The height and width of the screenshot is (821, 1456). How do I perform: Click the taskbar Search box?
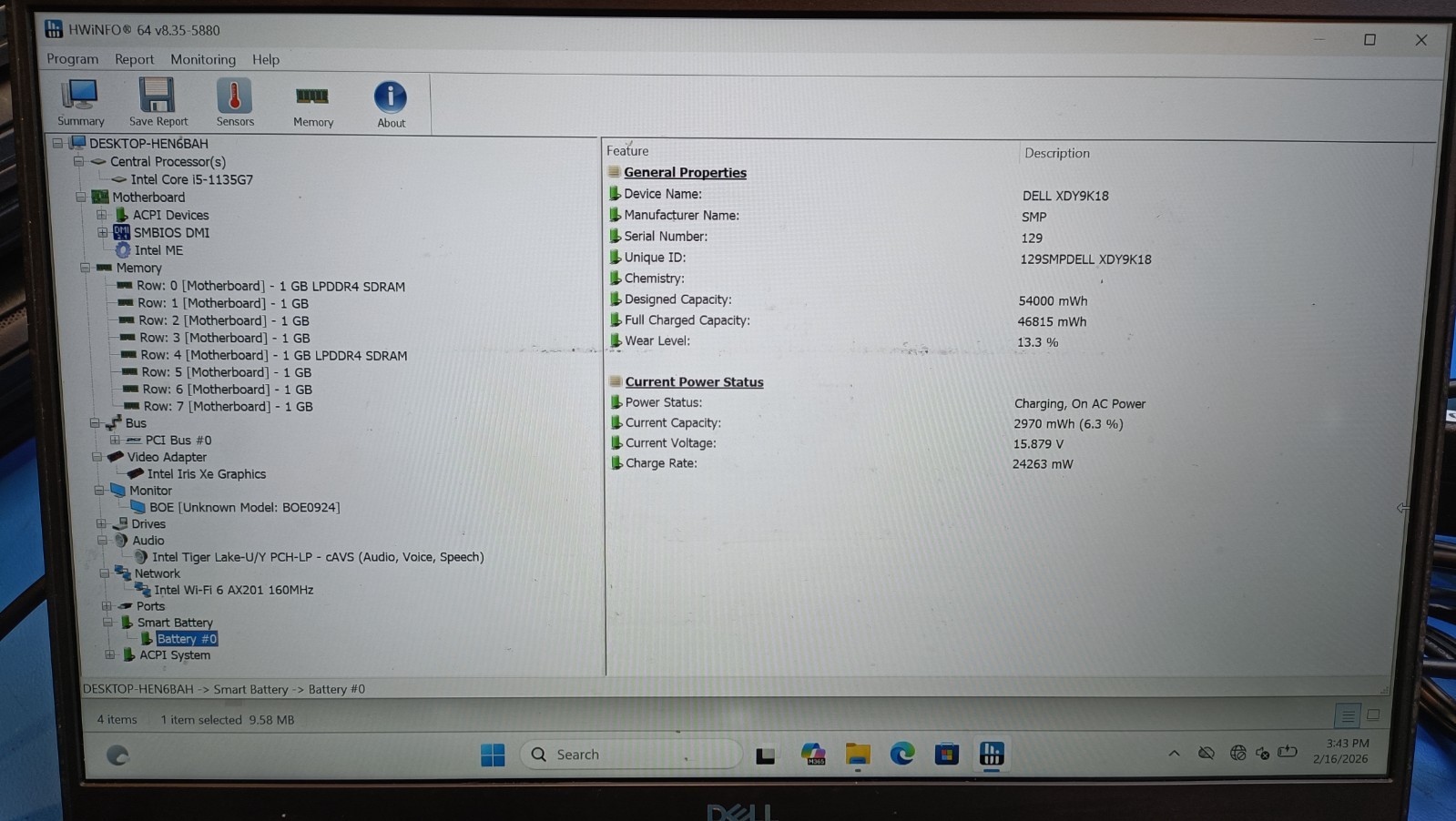[x=631, y=754]
